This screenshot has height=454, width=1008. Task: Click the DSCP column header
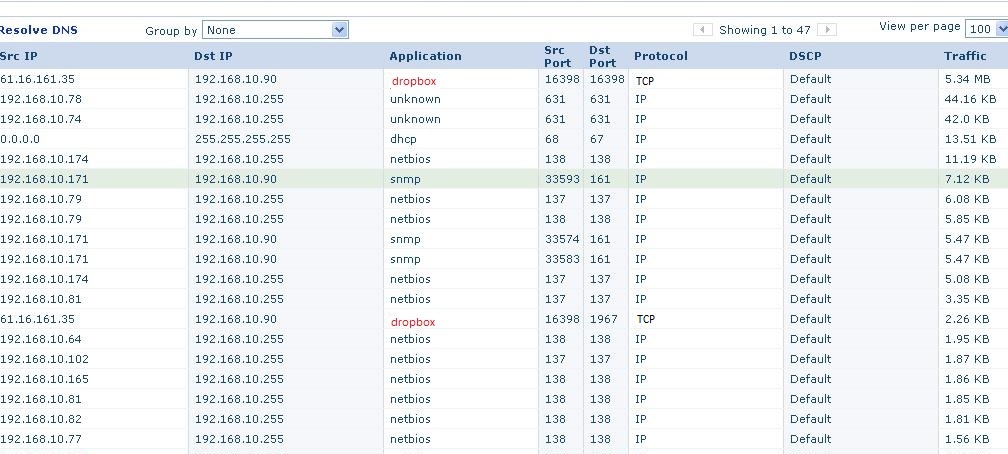click(x=806, y=56)
